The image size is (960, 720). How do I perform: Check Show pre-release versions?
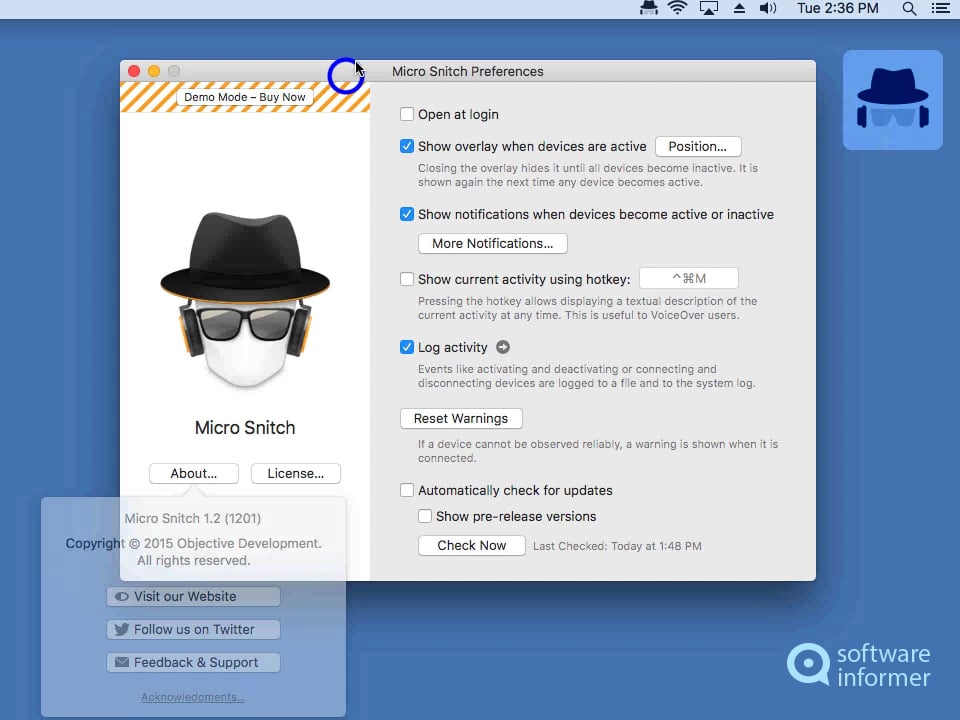tap(424, 516)
